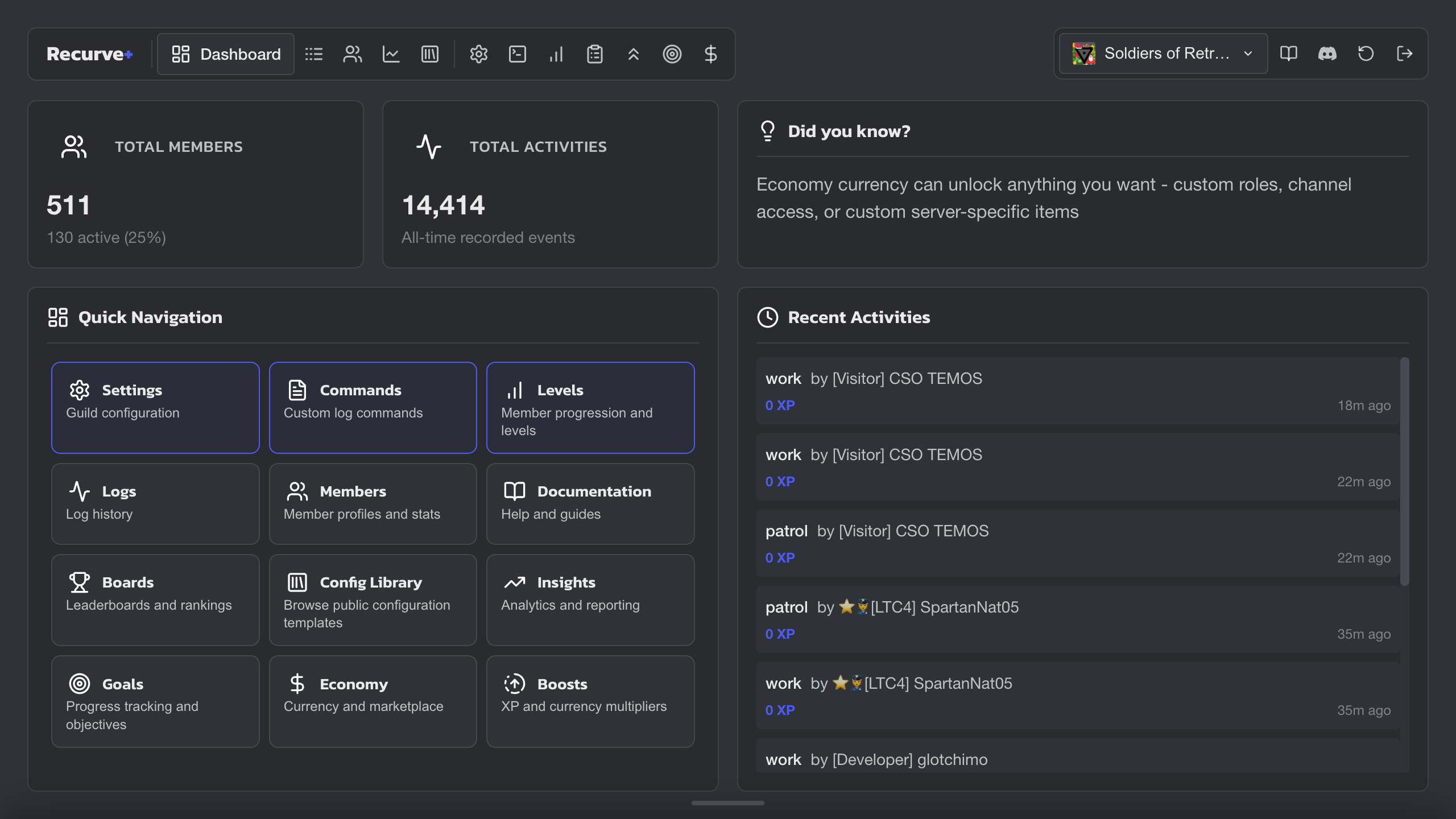
Task: Select first work activity by CSO TEMOS
Action: [1077, 391]
